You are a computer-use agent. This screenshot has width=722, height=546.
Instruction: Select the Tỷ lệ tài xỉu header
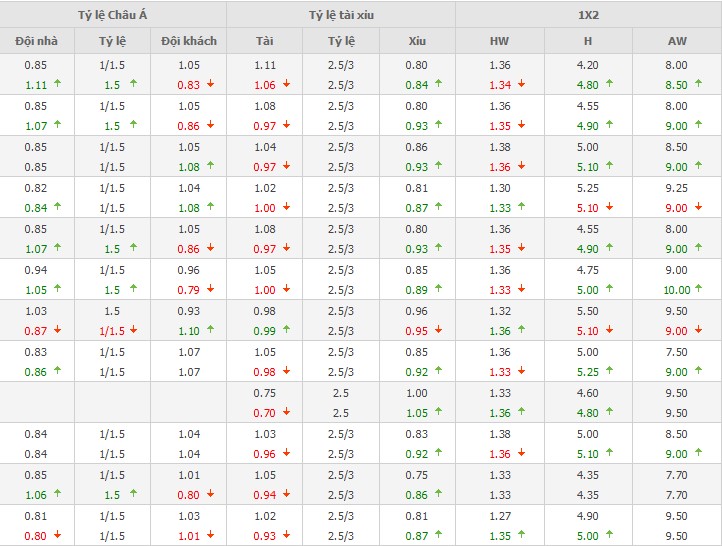pos(340,16)
